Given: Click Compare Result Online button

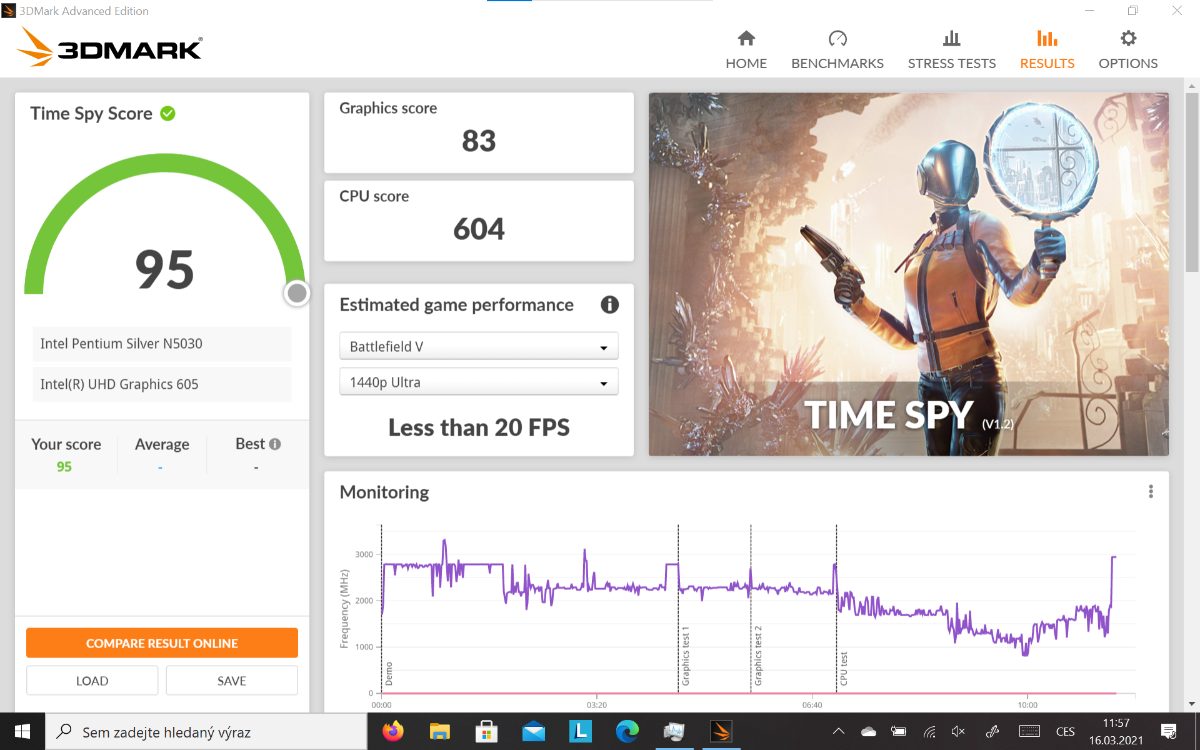Looking at the screenshot, I should click(x=162, y=643).
